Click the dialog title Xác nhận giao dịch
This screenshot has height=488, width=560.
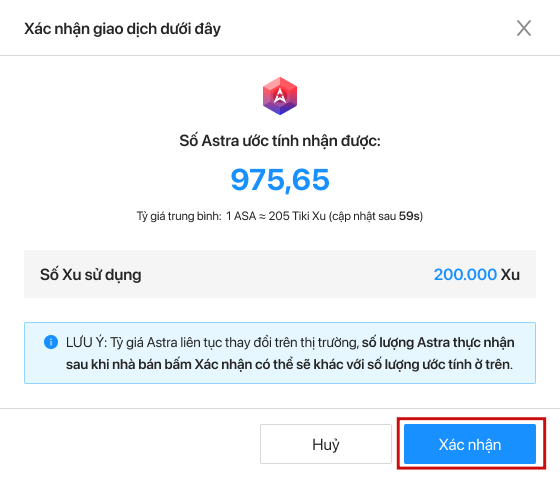pos(122,29)
